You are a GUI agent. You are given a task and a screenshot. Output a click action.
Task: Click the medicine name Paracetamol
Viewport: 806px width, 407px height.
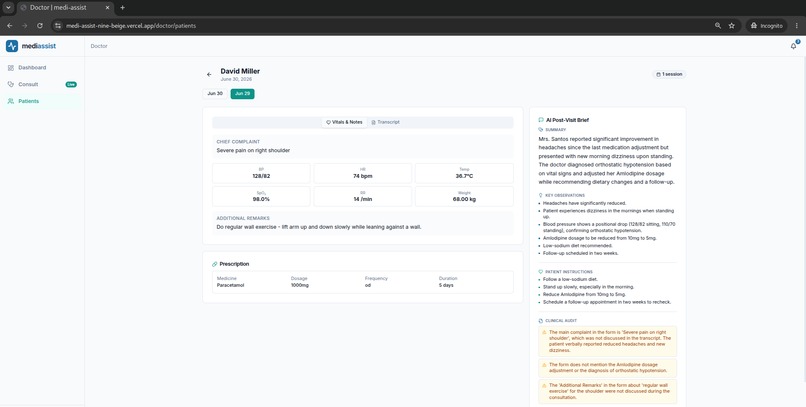pos(231,285)
